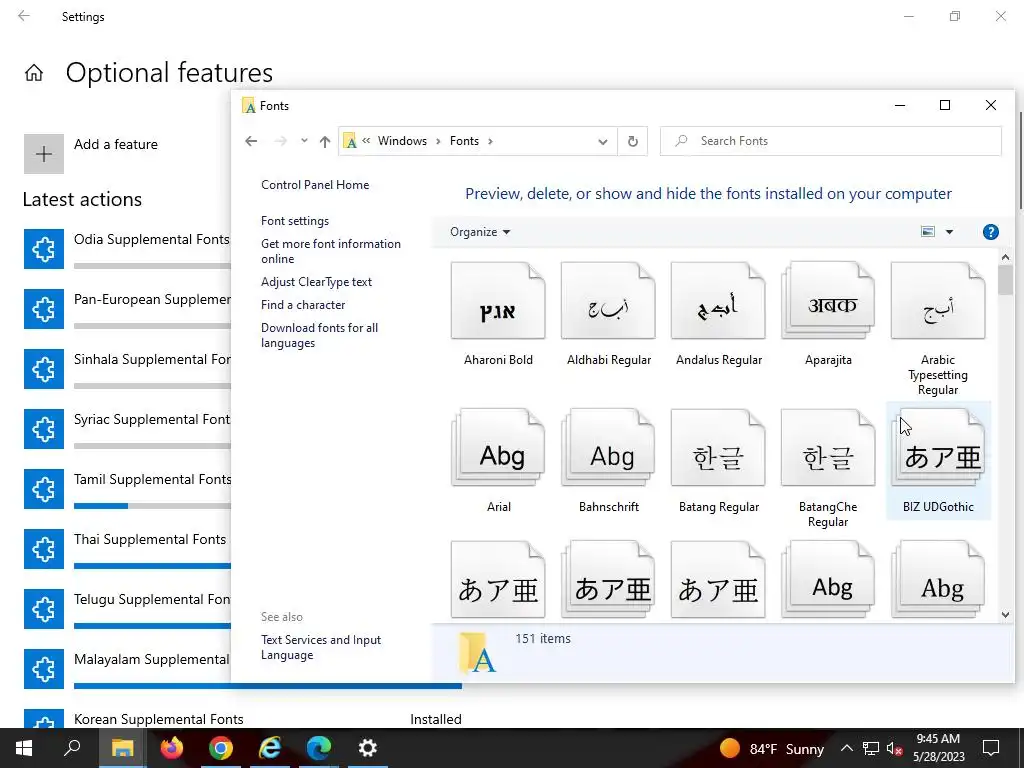Click the font list scrollbar down arrow

click(x=1005, y=615)
